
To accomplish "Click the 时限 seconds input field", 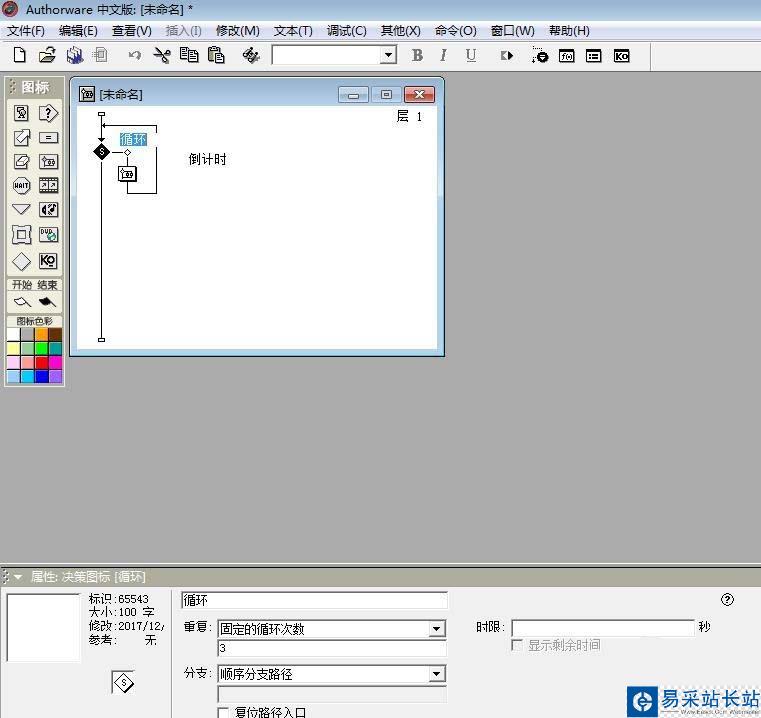I will 603,628.
